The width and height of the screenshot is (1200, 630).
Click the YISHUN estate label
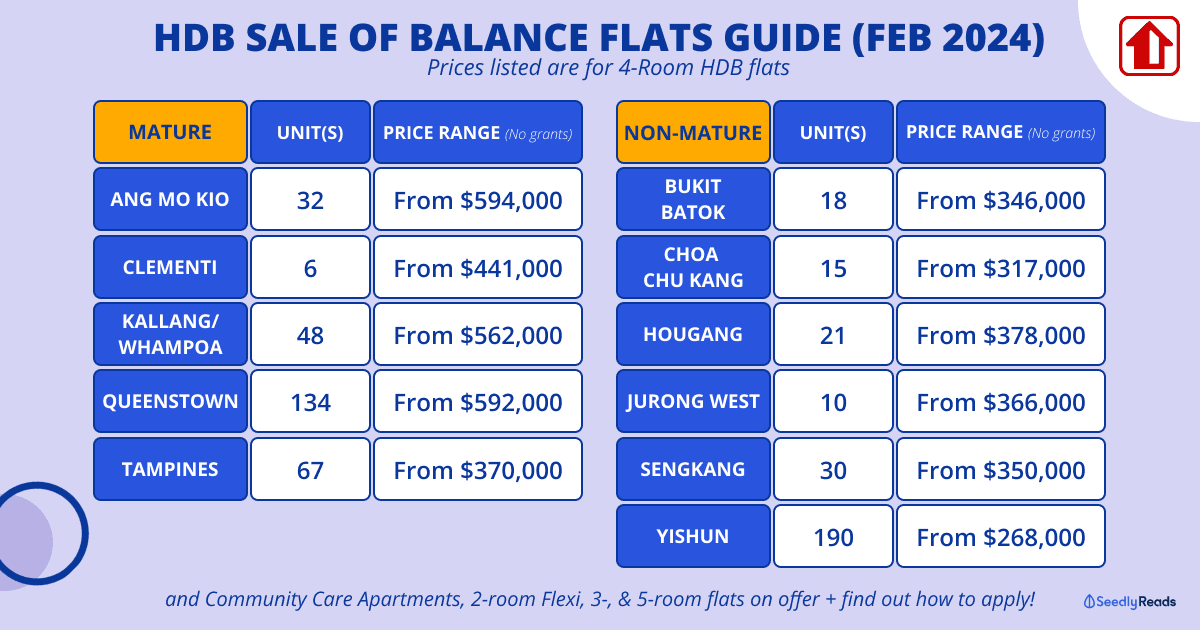(693, 537)
